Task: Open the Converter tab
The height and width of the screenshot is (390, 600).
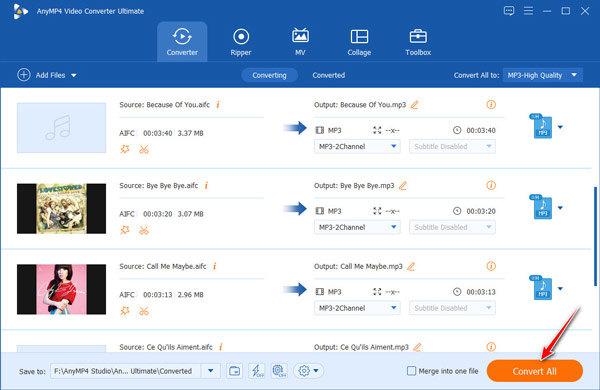Action: pyautogui.click(x=182, y=42)
